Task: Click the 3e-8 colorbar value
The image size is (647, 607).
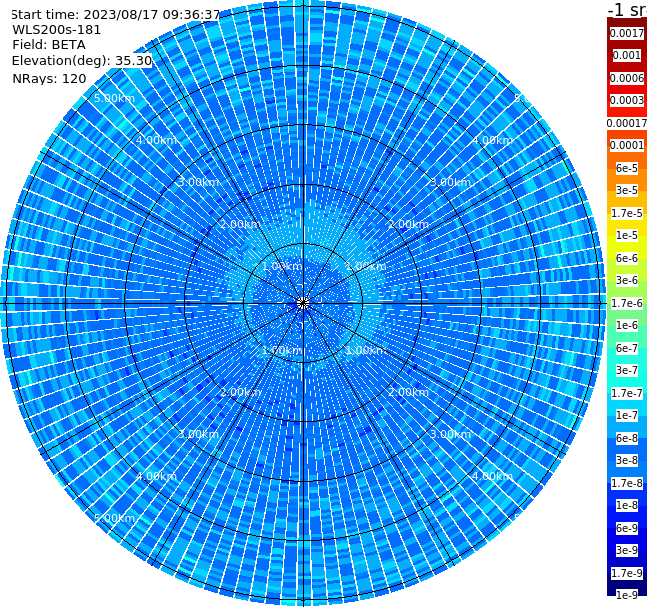Action: pyautogui.click(x=627, y=460)
